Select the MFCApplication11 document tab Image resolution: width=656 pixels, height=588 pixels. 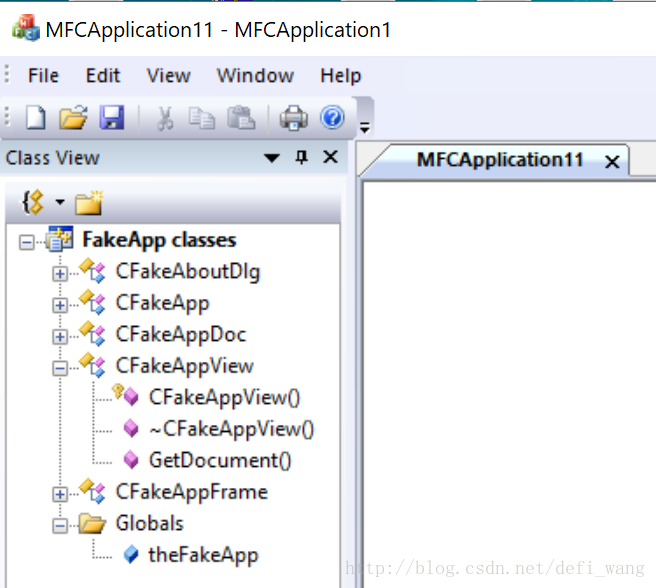click(x=500, y=160)
